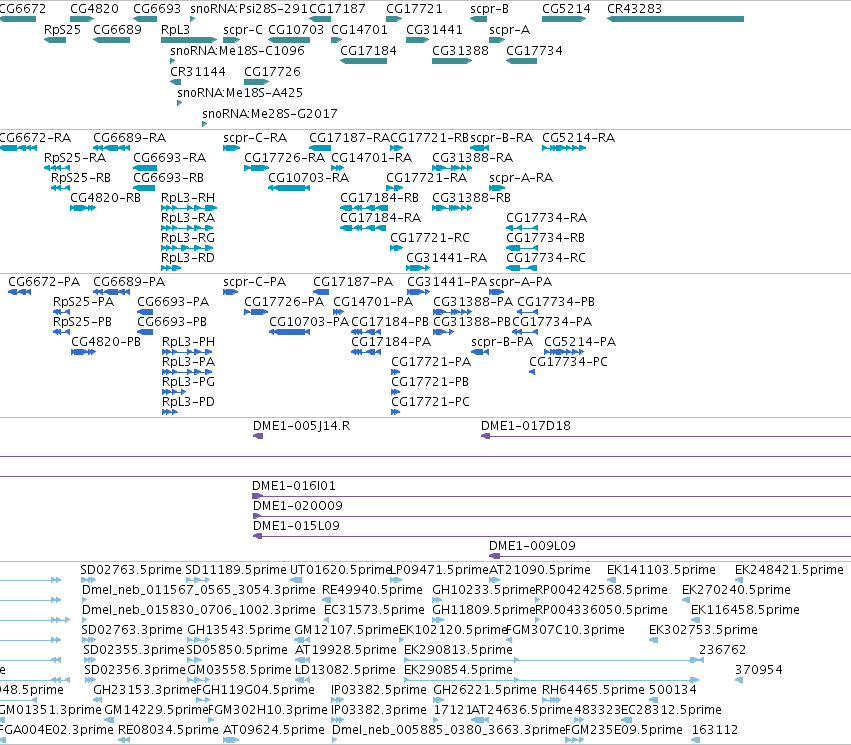Select EST GH23153.3prime
The width and height of the screenshot is (851, 745).
pos(144,690)
